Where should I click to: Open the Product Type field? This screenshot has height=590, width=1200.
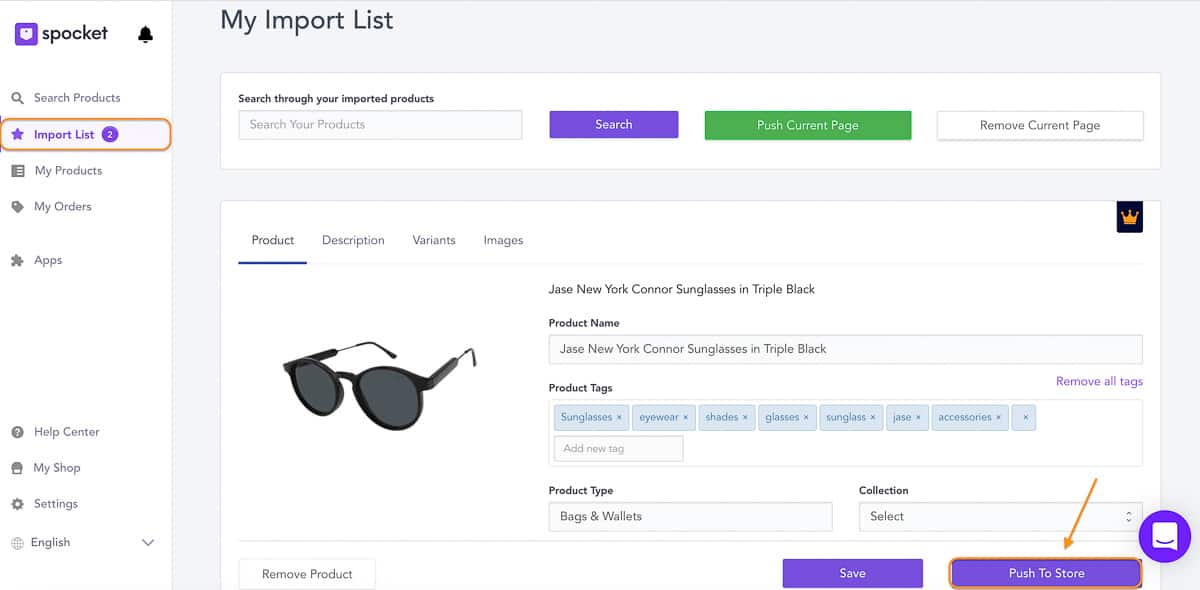(x=690, y=516)
